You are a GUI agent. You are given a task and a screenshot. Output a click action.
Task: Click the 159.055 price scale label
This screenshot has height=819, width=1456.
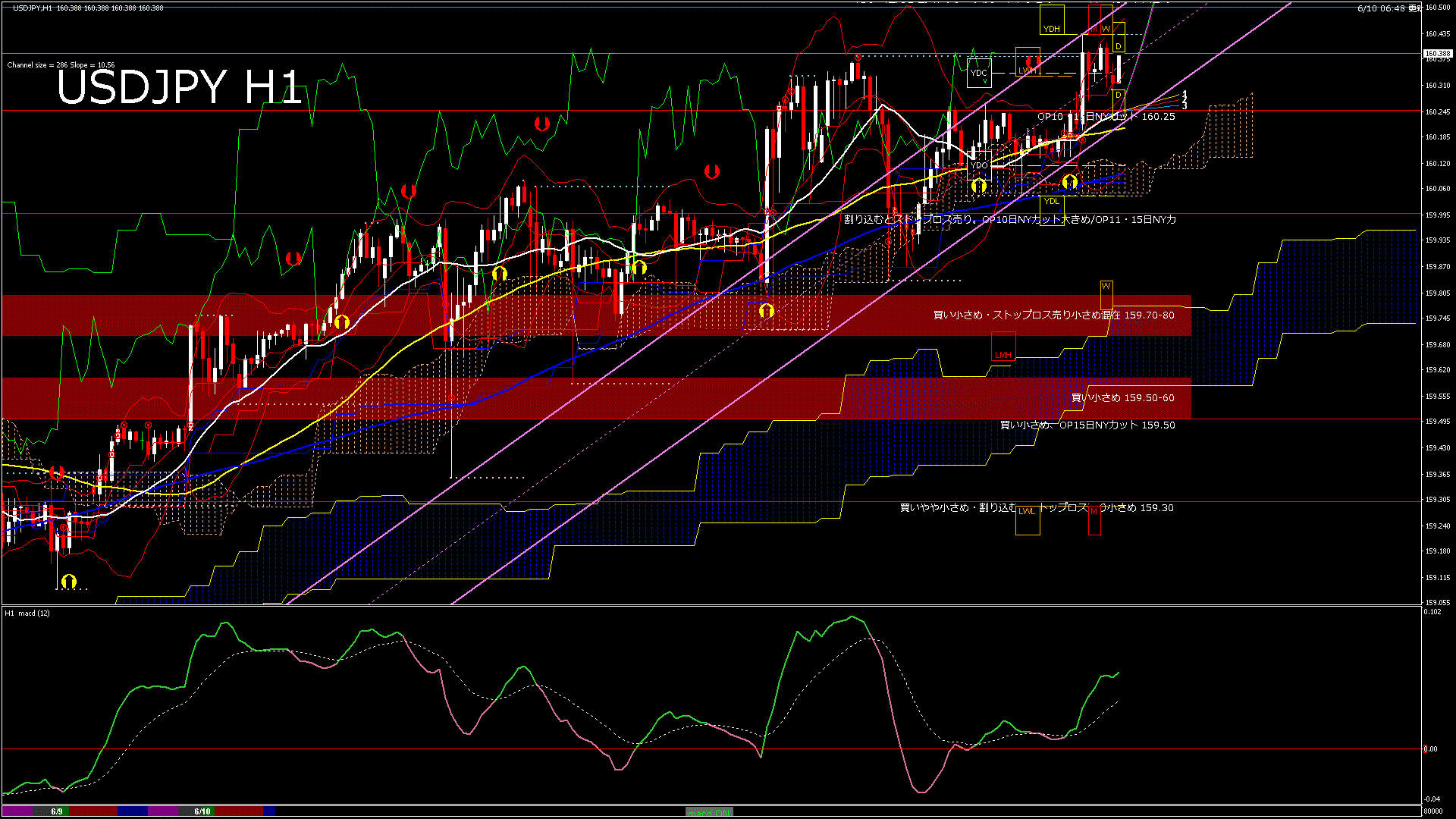pos(1437,604)
